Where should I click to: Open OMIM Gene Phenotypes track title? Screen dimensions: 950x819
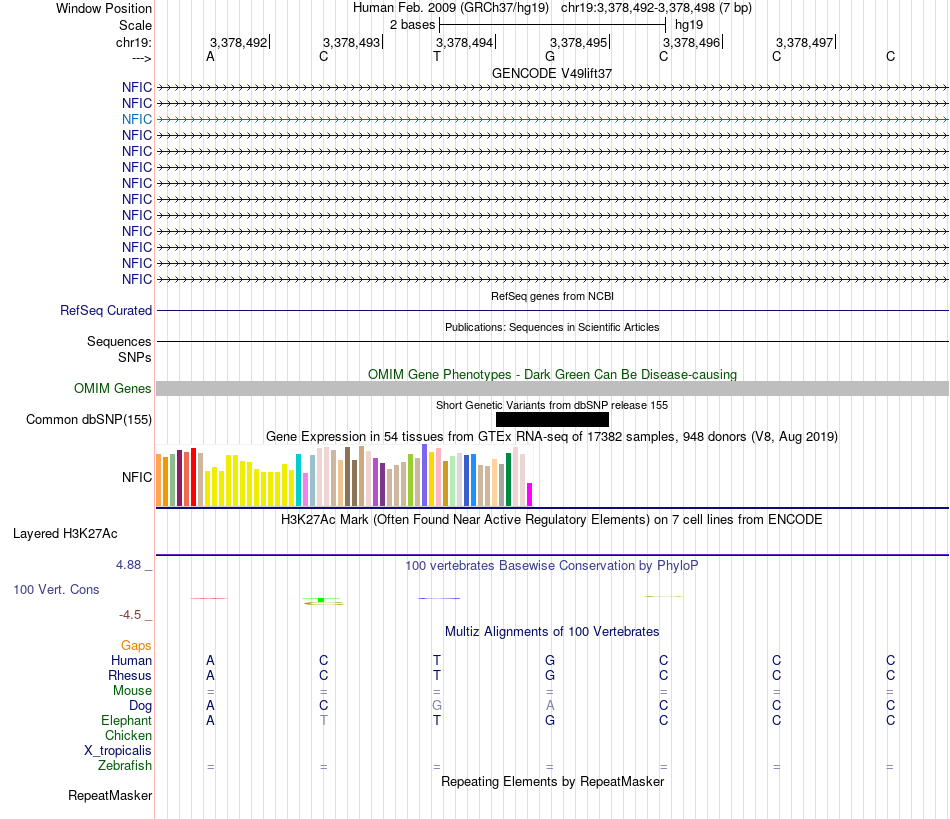tap(552, 374)
